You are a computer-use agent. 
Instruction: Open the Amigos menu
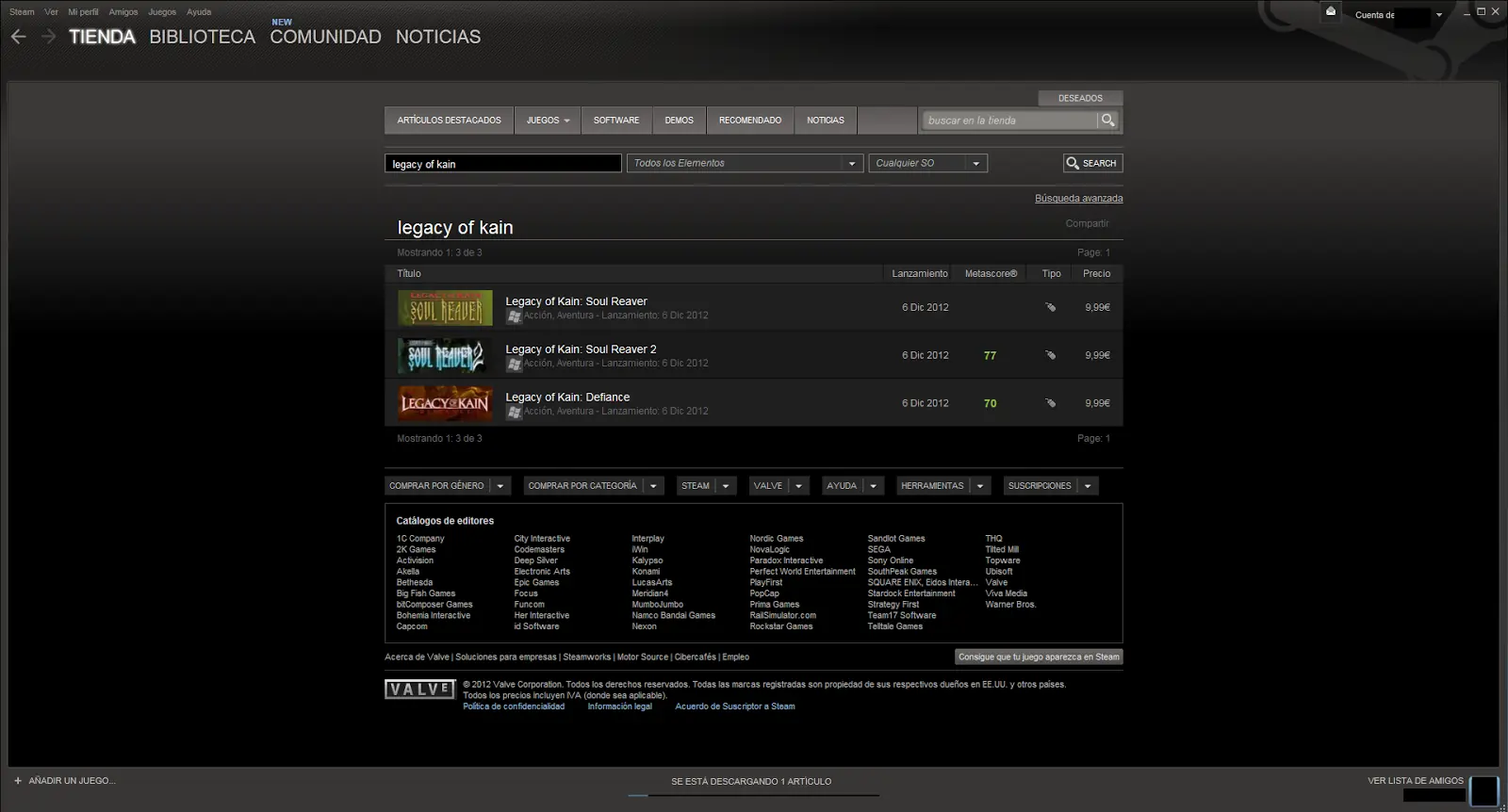coord(123,12)
